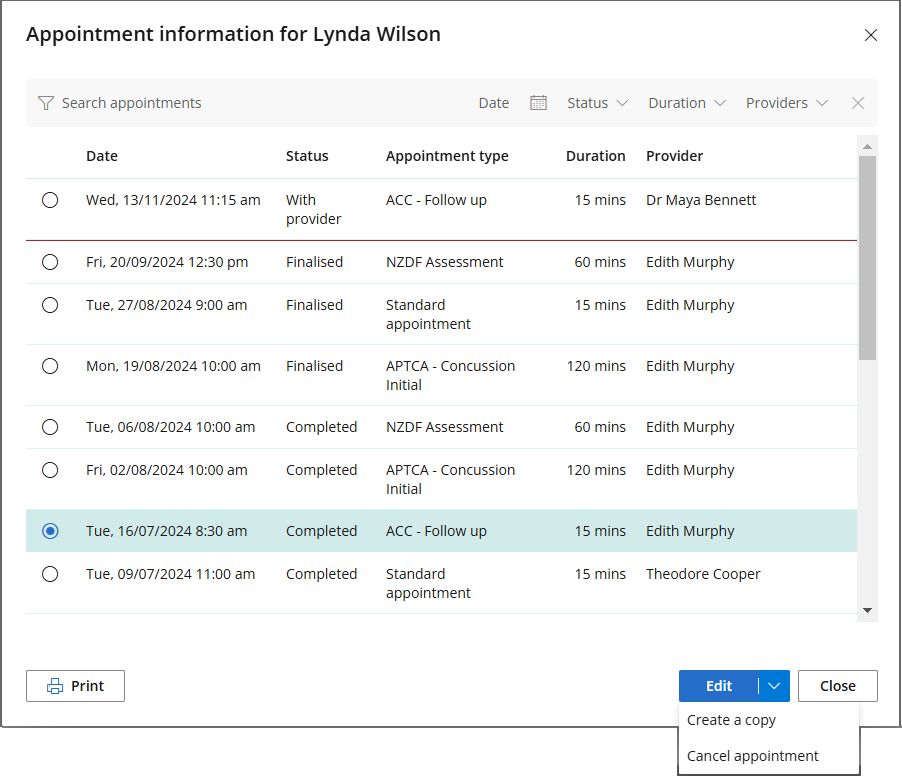Open the Date calendar picker icon

click(538, 103)
